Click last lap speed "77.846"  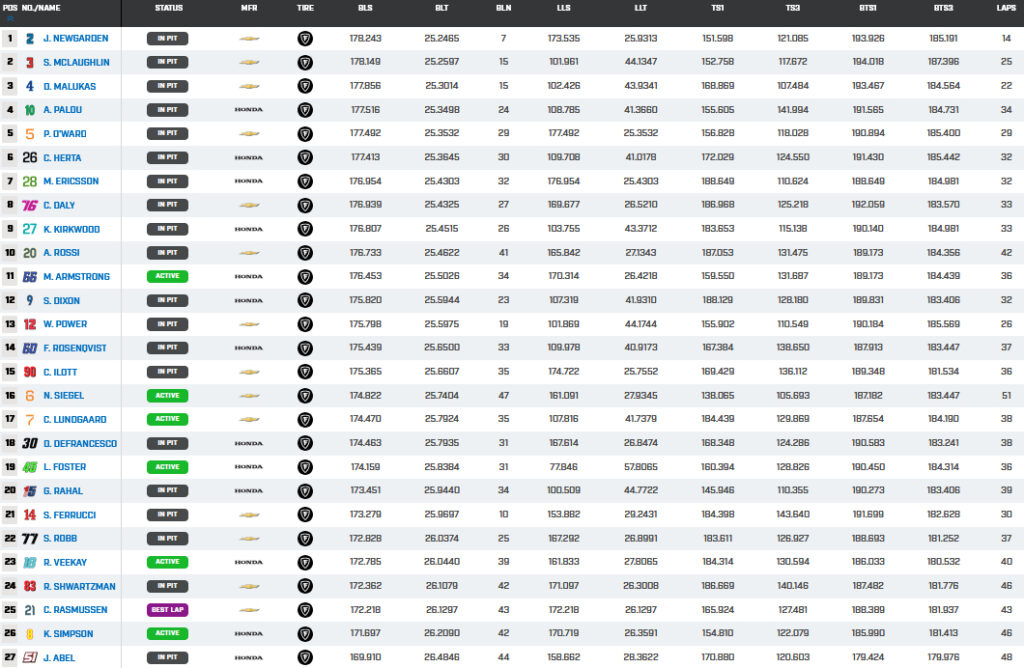564,467
